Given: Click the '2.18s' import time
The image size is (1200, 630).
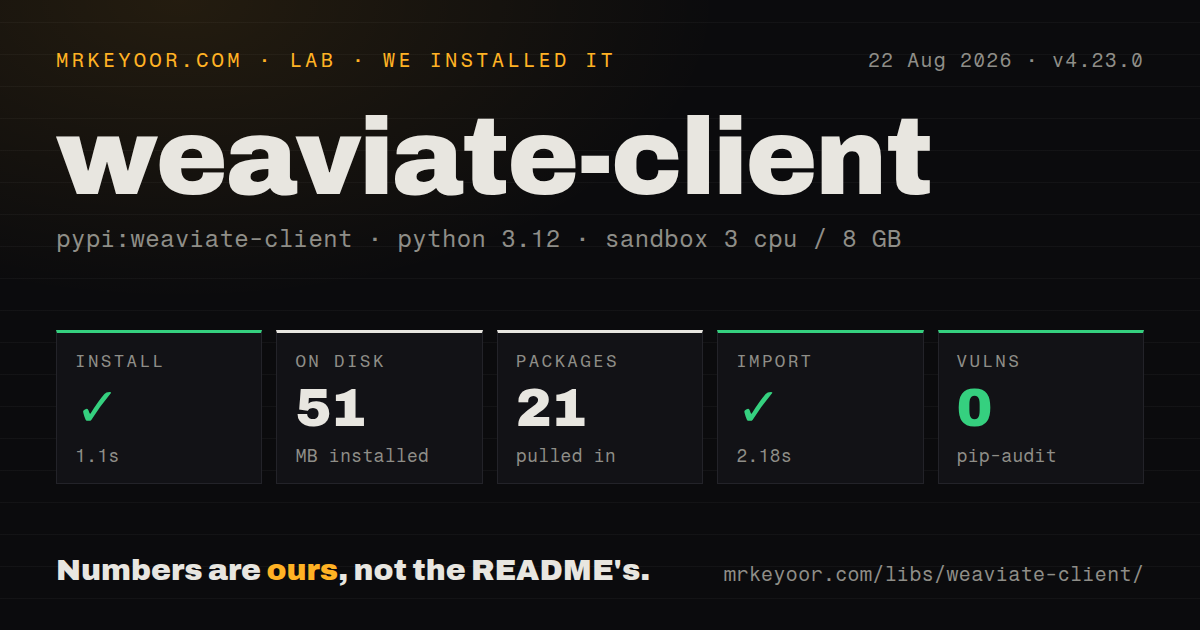Looking at the screenshot, I should pyautogui.click(x=764, y=456).
